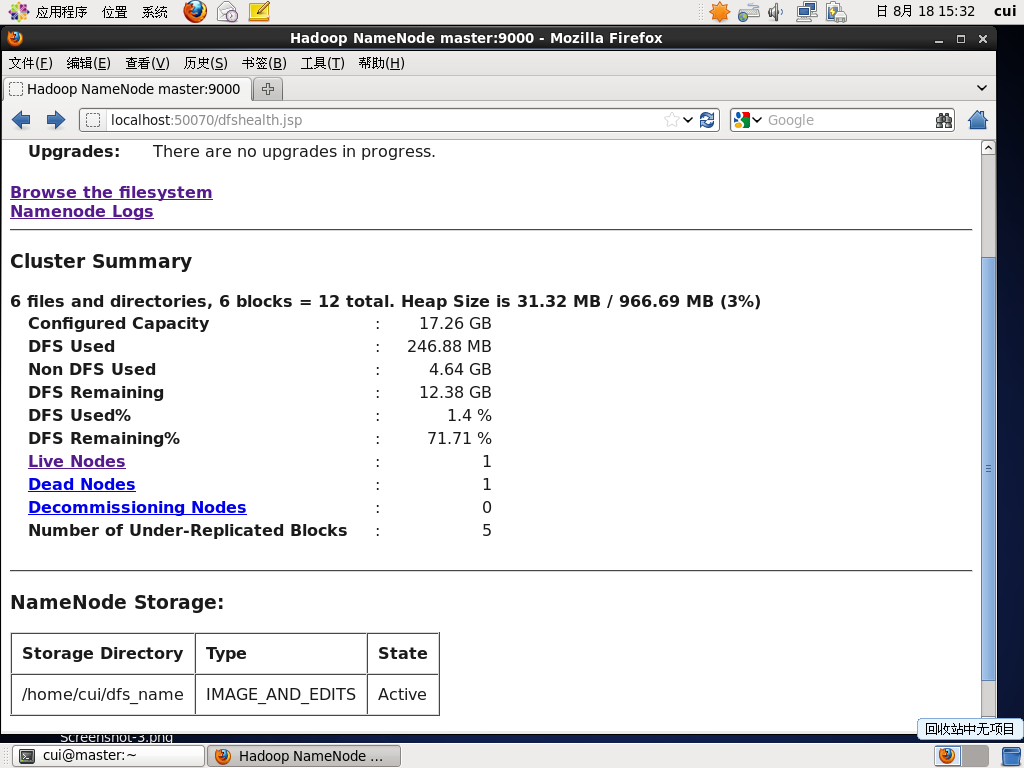
Task: Open the 帮助(H) menu
Action: (x=381, y=63)
